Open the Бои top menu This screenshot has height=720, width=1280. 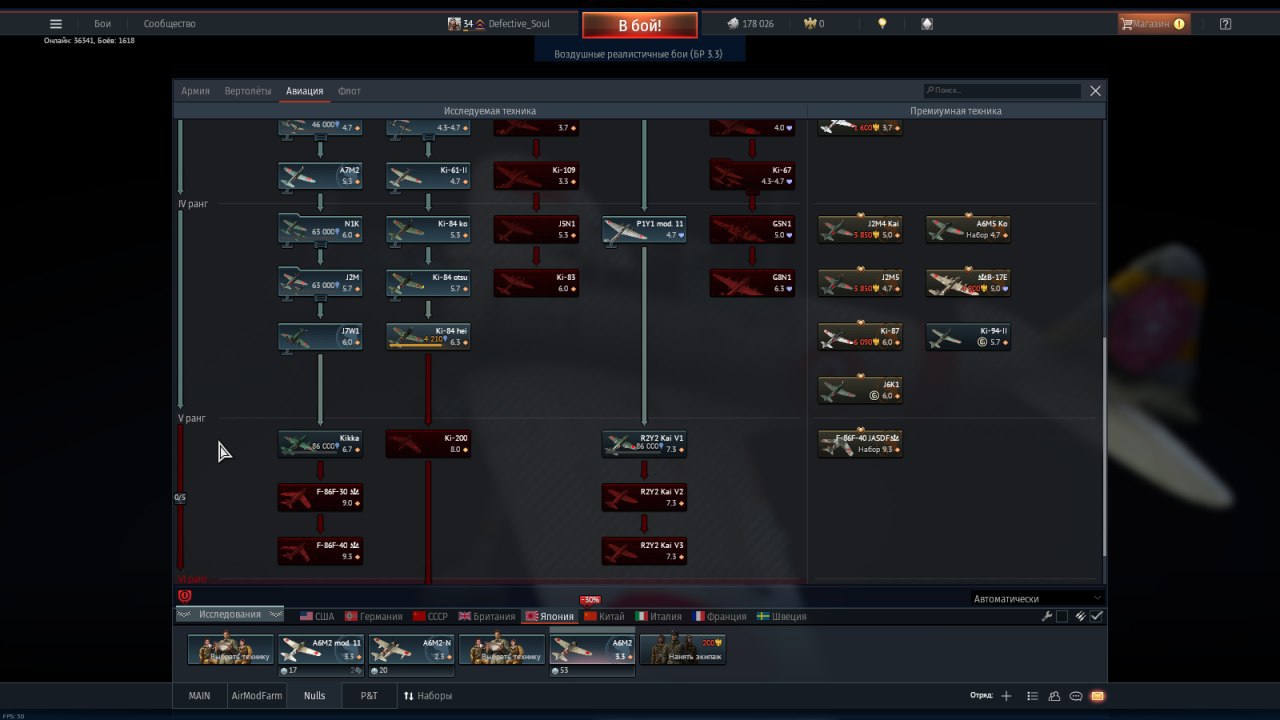coord(103,24)
